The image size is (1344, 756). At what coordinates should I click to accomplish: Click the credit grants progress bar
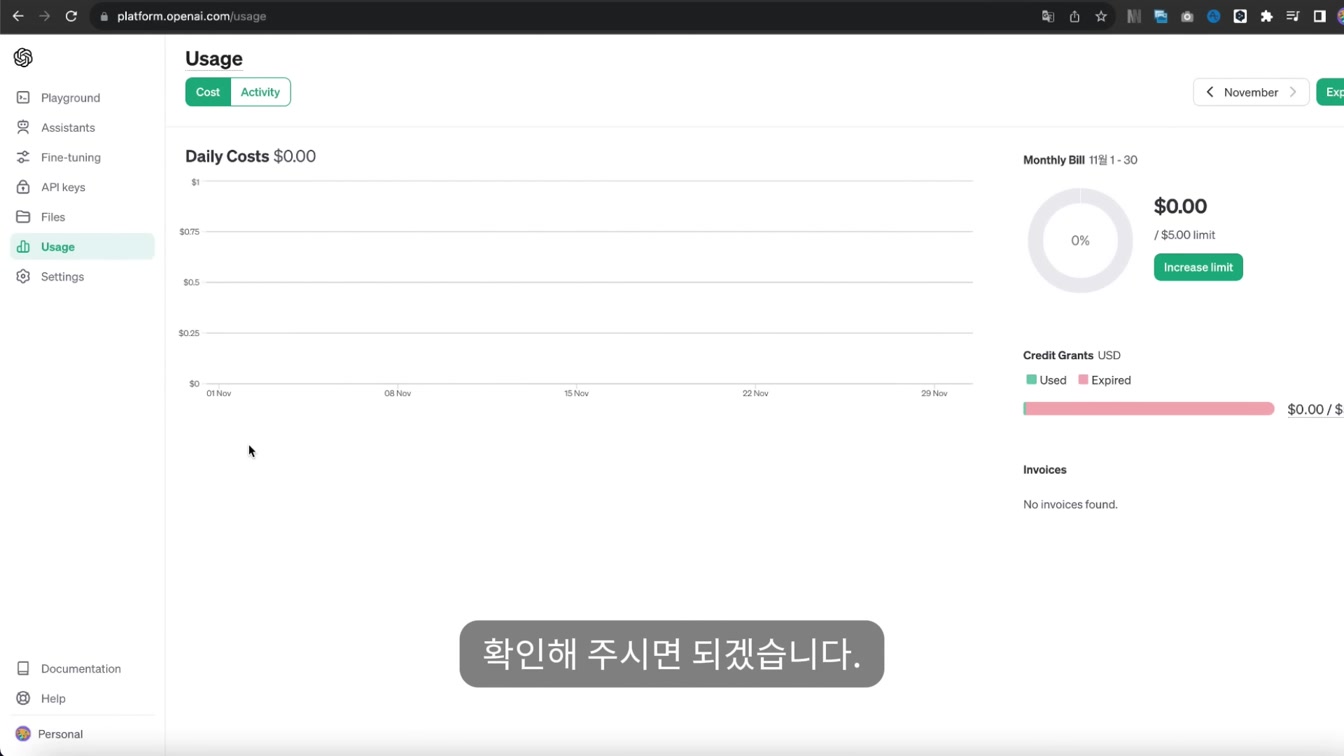point(1149,409)
